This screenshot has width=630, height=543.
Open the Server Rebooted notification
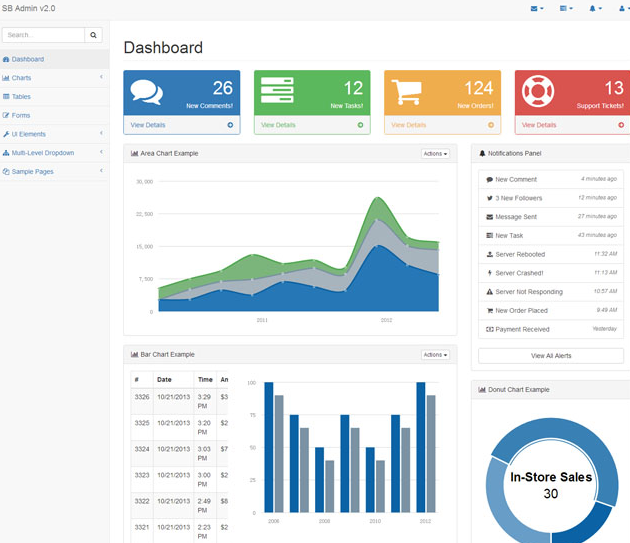coord(551,254)
